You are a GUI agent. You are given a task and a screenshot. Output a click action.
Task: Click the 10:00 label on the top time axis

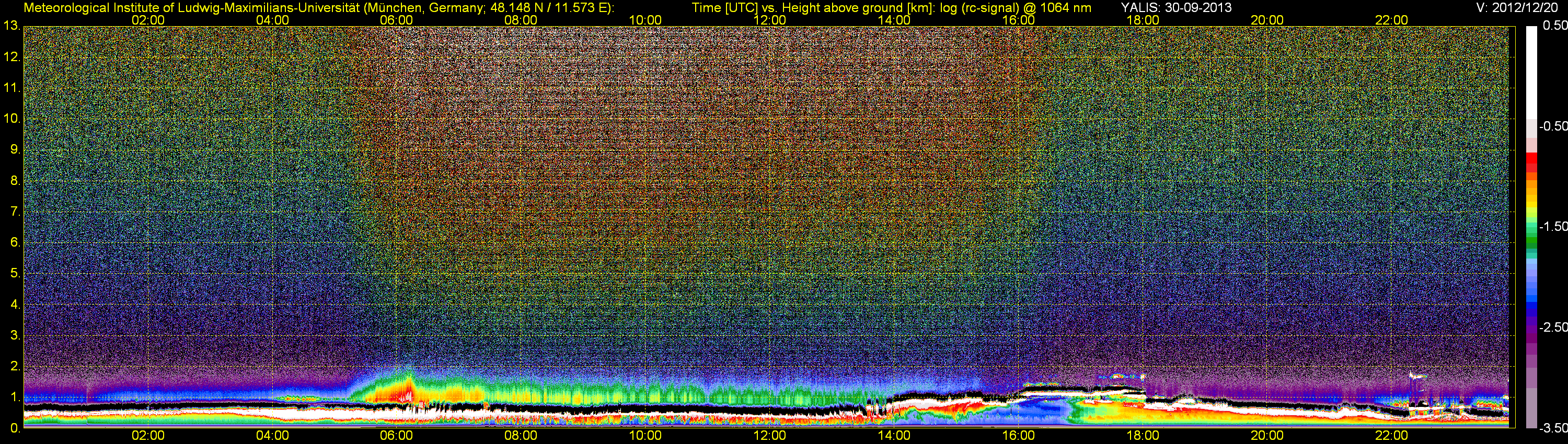click(x=645, y=20)
